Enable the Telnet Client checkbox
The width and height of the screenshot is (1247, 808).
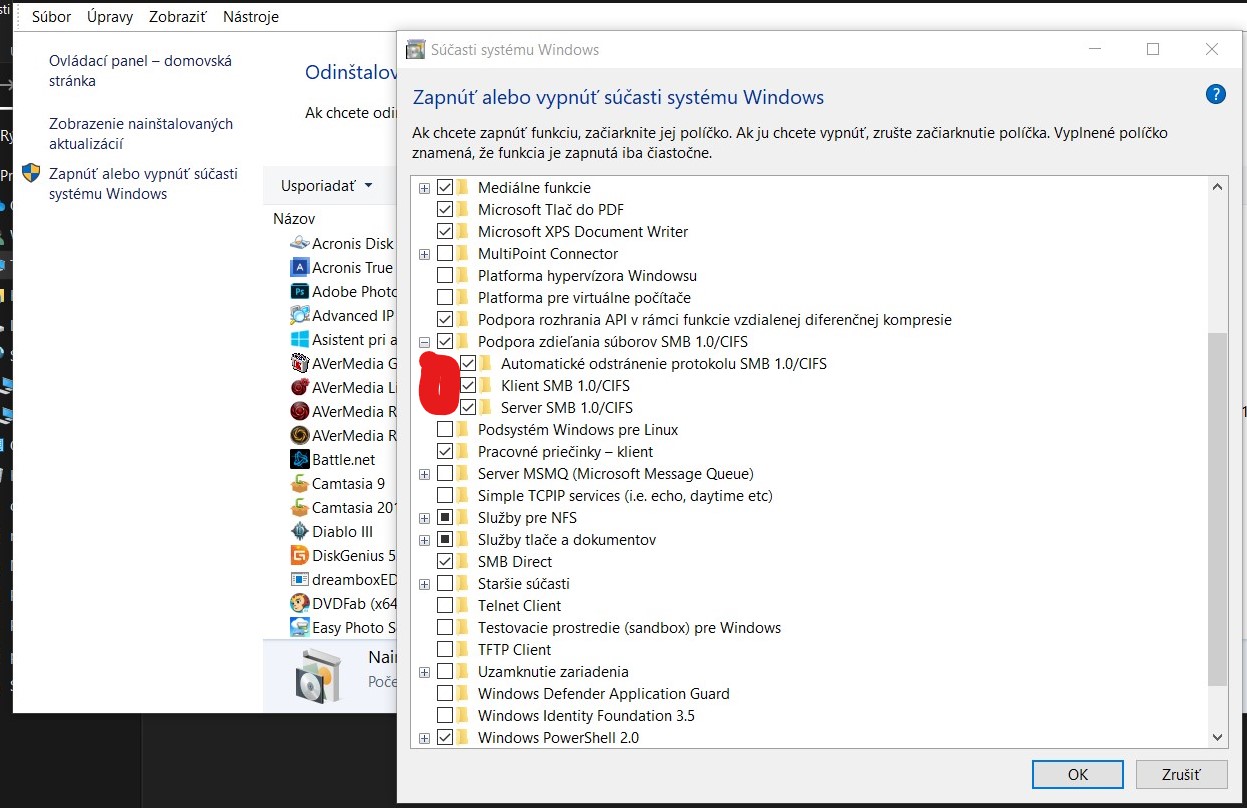click(445, 606)
